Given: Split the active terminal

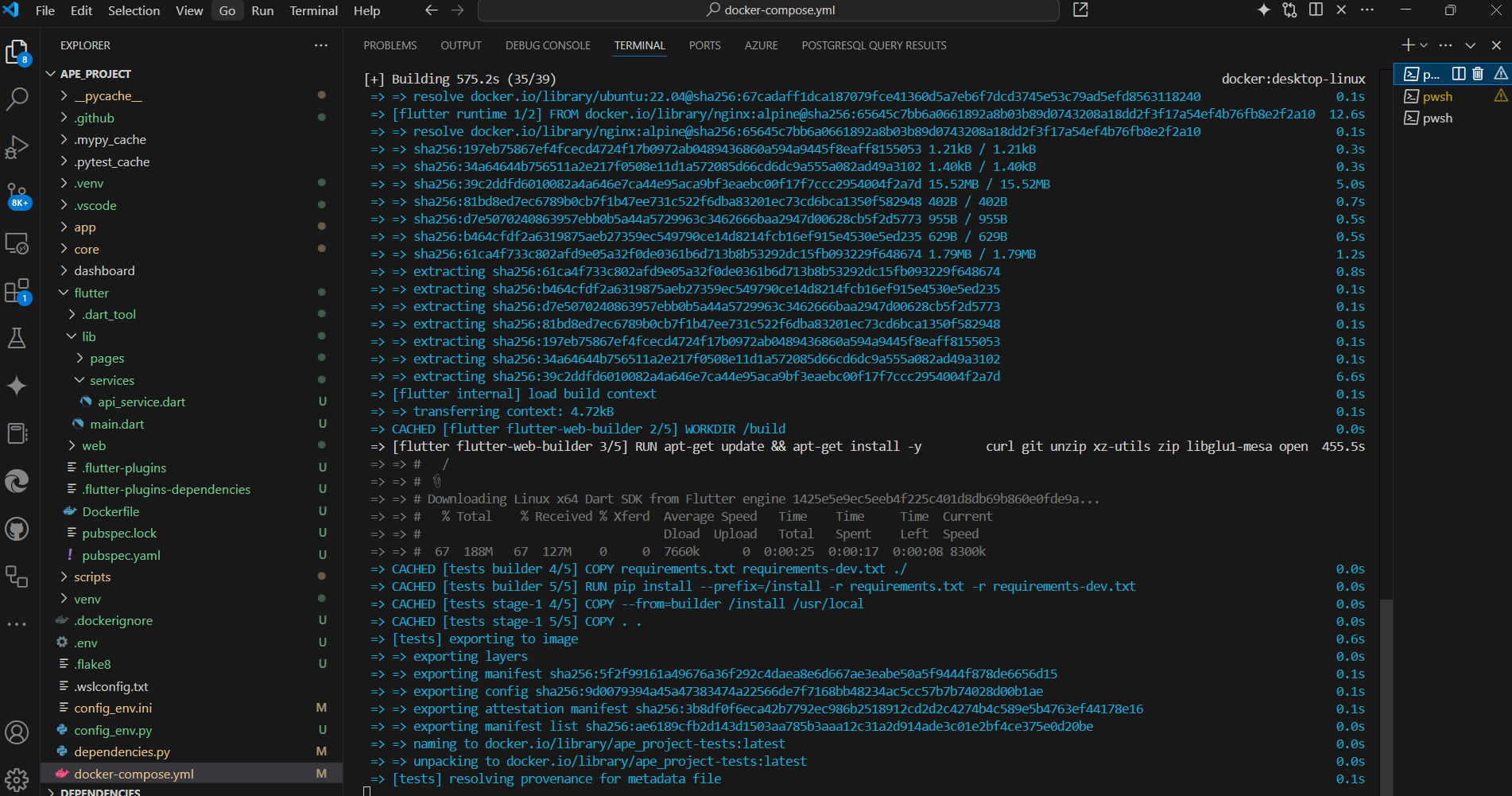Looking at the screenshot, I should click(x=1459, y=74).
